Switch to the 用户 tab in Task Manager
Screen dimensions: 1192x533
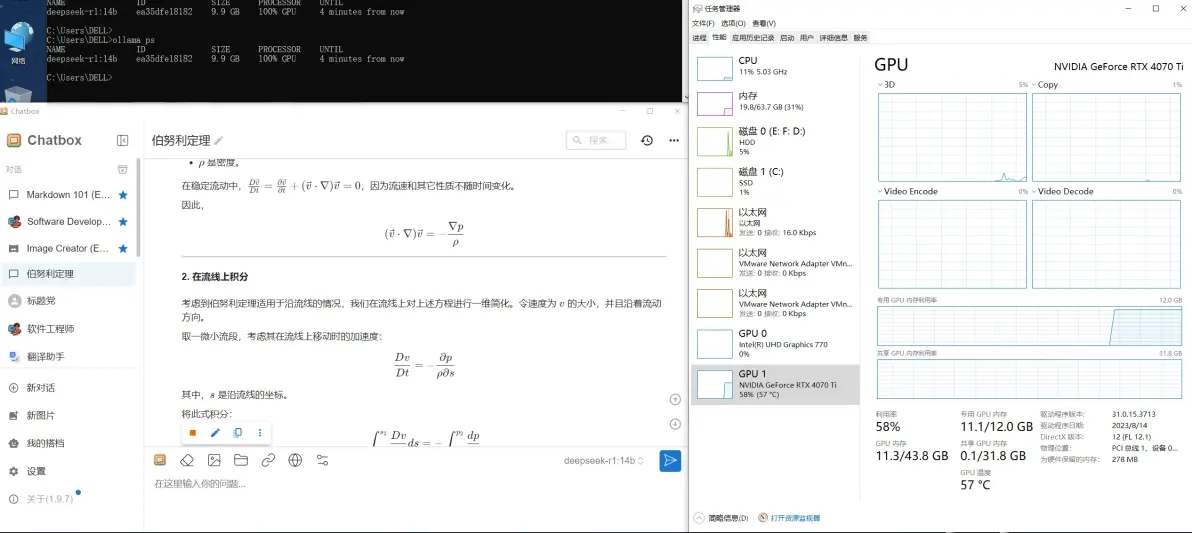807,37
